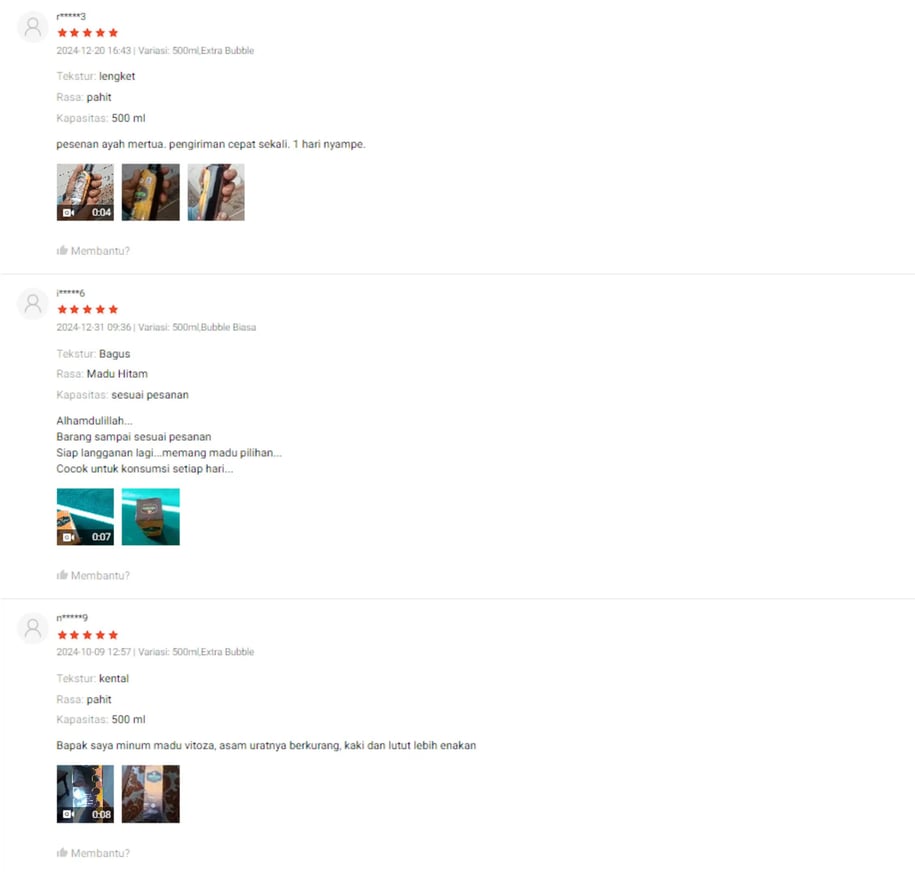Play the 0:07 video in second review

coord(85,517)
